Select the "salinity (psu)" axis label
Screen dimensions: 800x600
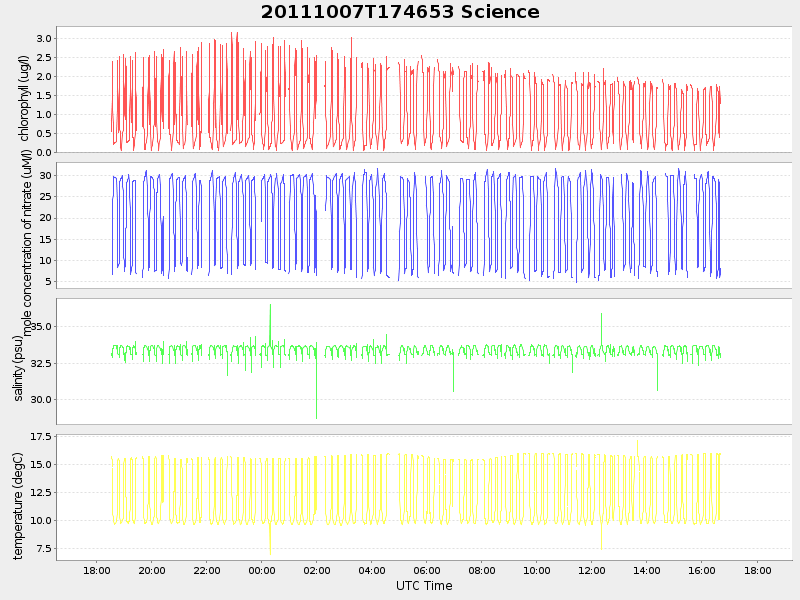tap(18, 368)
